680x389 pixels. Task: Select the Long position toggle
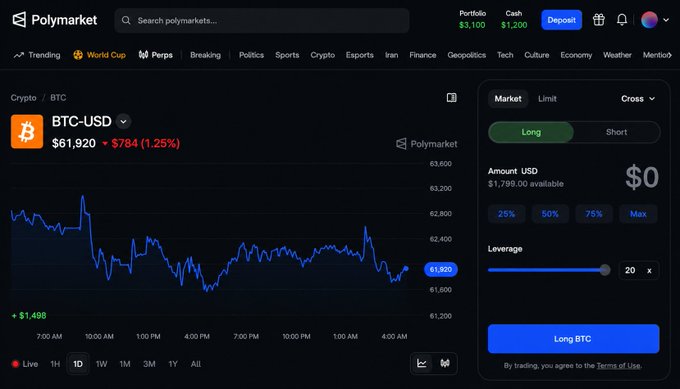coord(531,132)
